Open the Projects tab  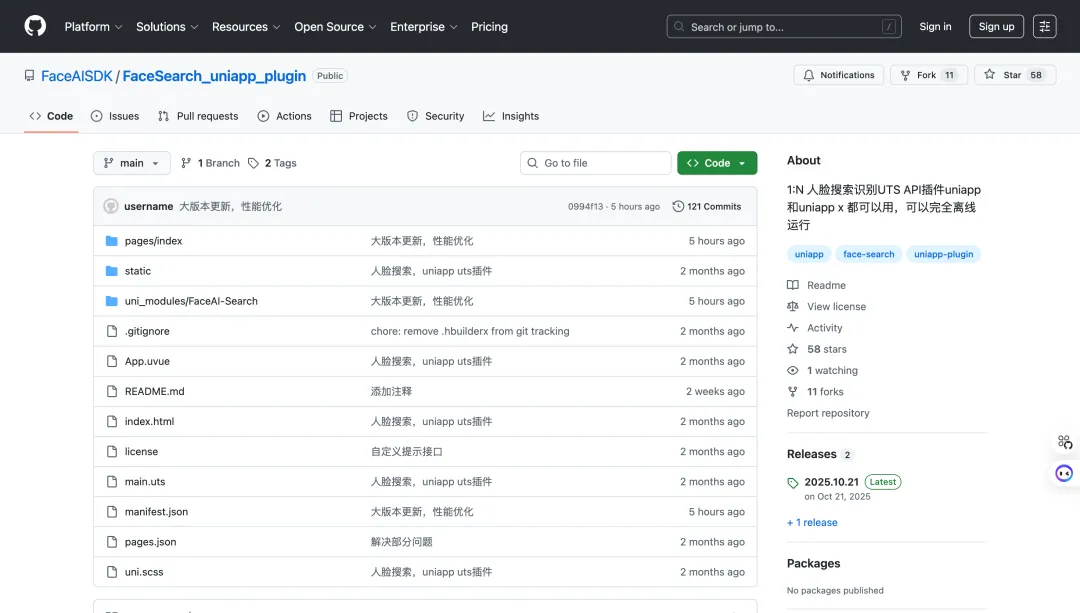(x=359, y=116)
